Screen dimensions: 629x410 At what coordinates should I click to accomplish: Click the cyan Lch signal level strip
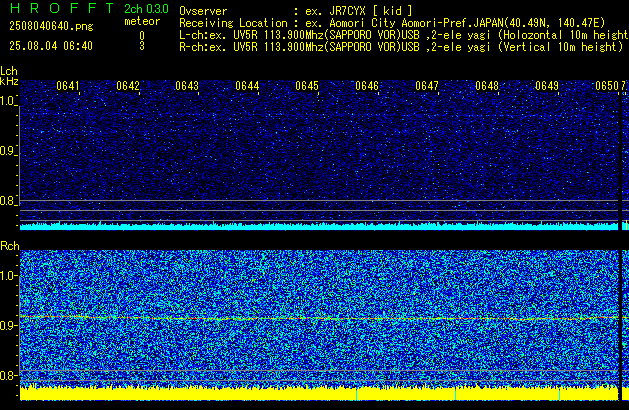tap(319, 227)
